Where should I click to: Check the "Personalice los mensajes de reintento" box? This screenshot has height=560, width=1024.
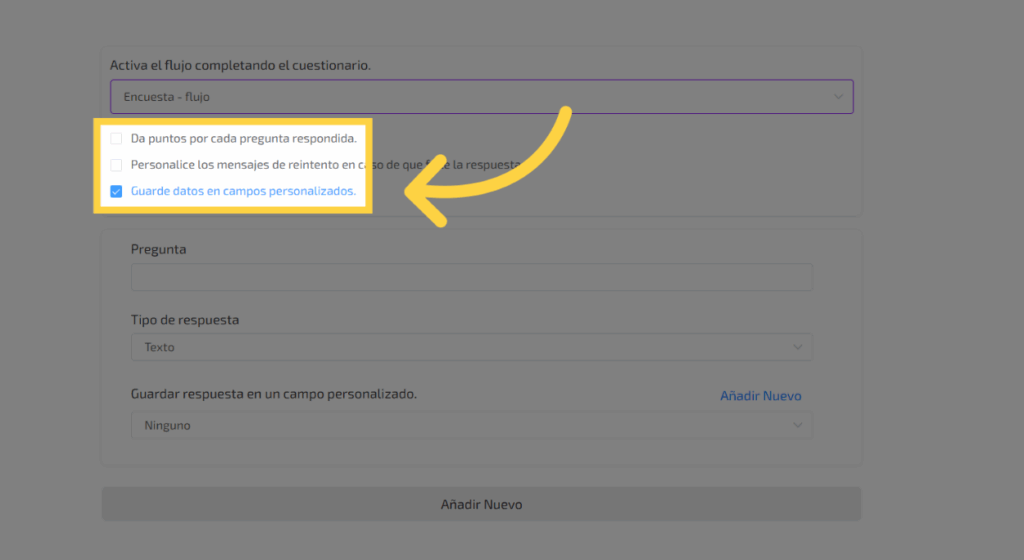point(117,164)
